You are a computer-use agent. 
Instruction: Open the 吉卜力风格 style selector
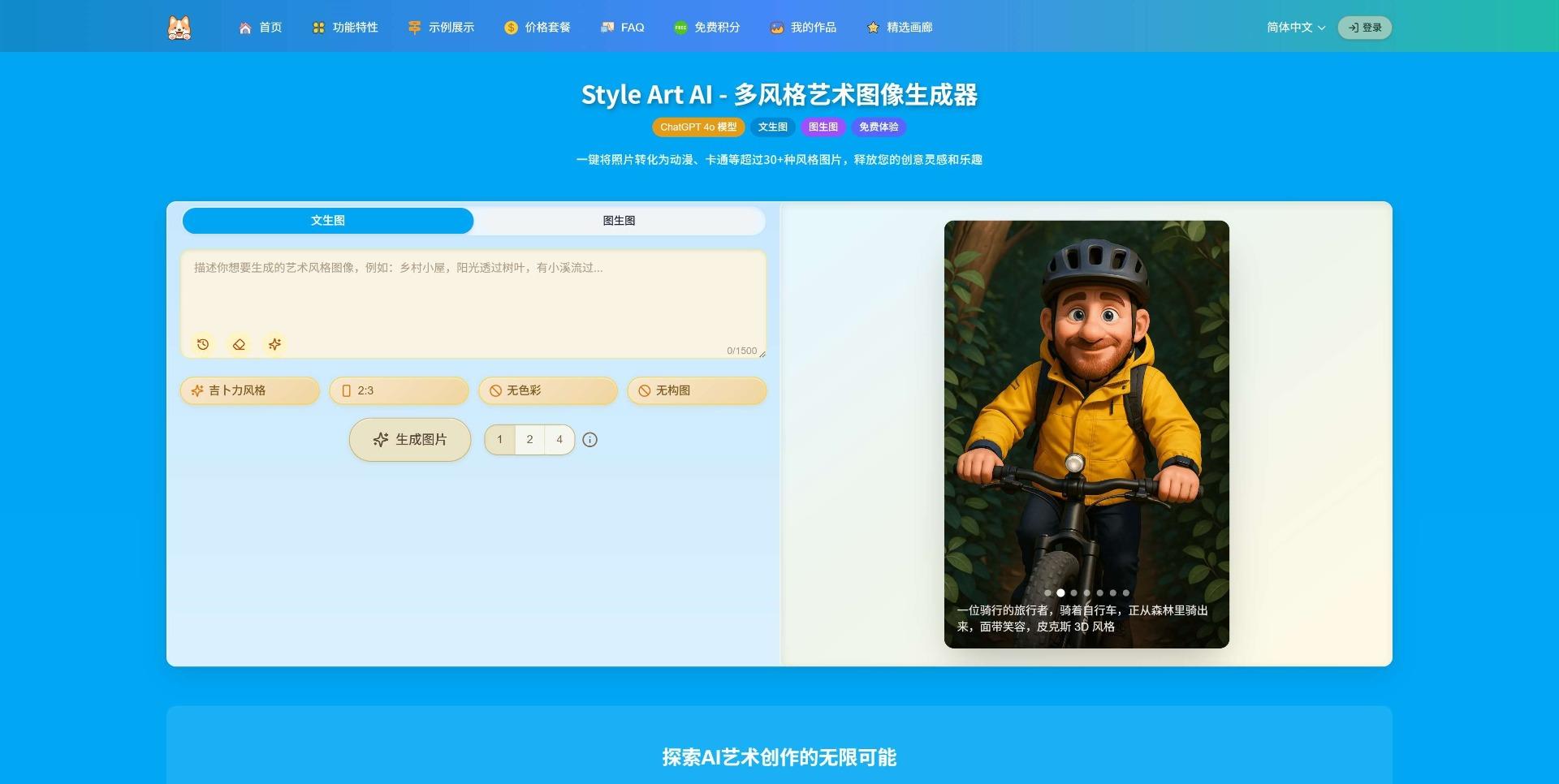(250, 390)
